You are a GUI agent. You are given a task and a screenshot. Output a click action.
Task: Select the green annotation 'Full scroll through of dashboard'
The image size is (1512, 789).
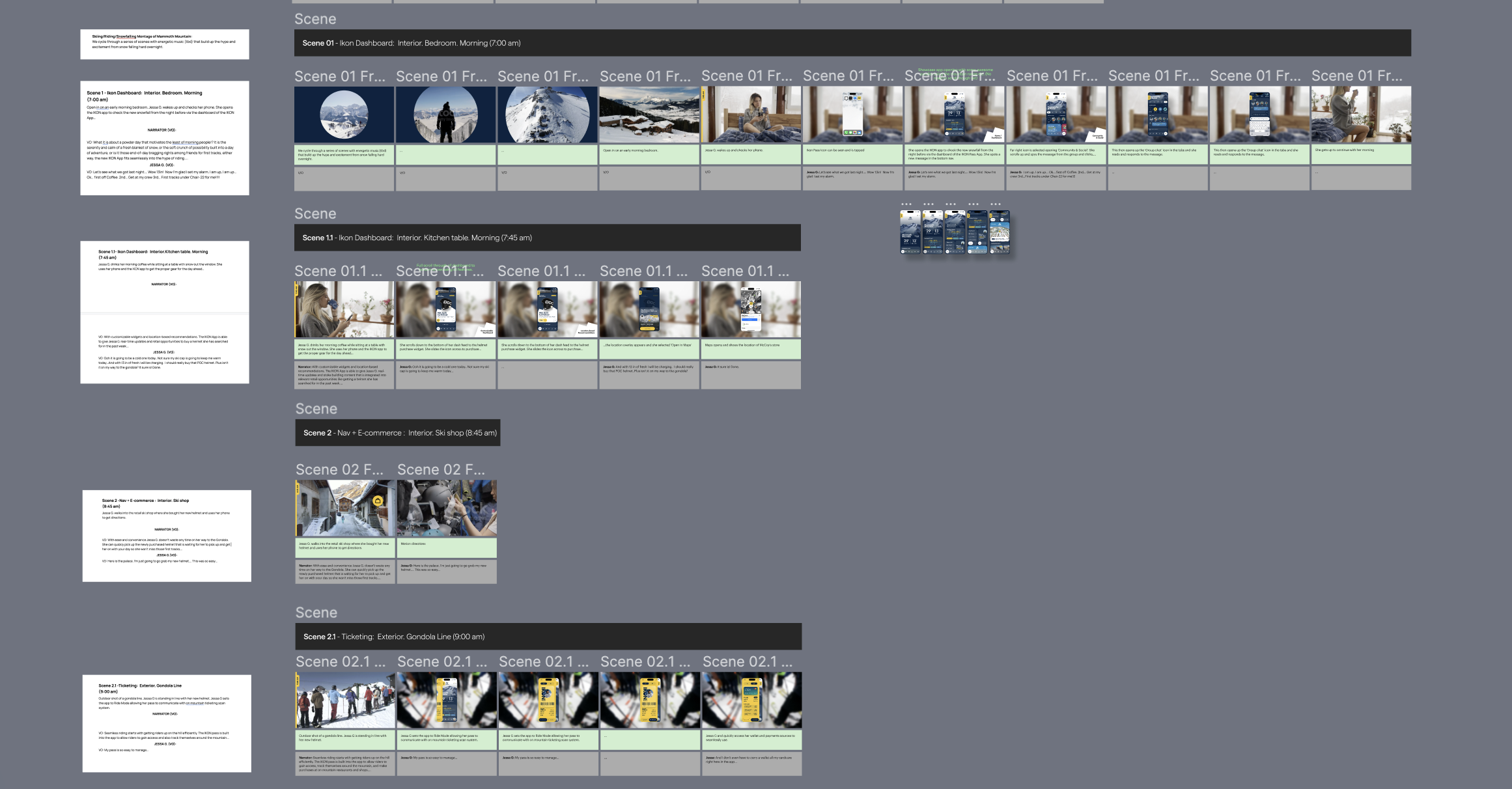[x=445, y=268]
